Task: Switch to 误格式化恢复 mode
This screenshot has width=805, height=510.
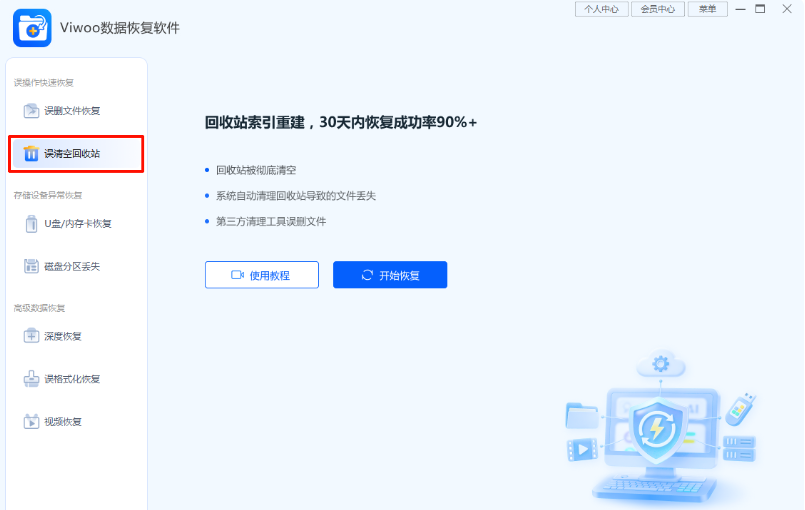Action: pos(76,379)
